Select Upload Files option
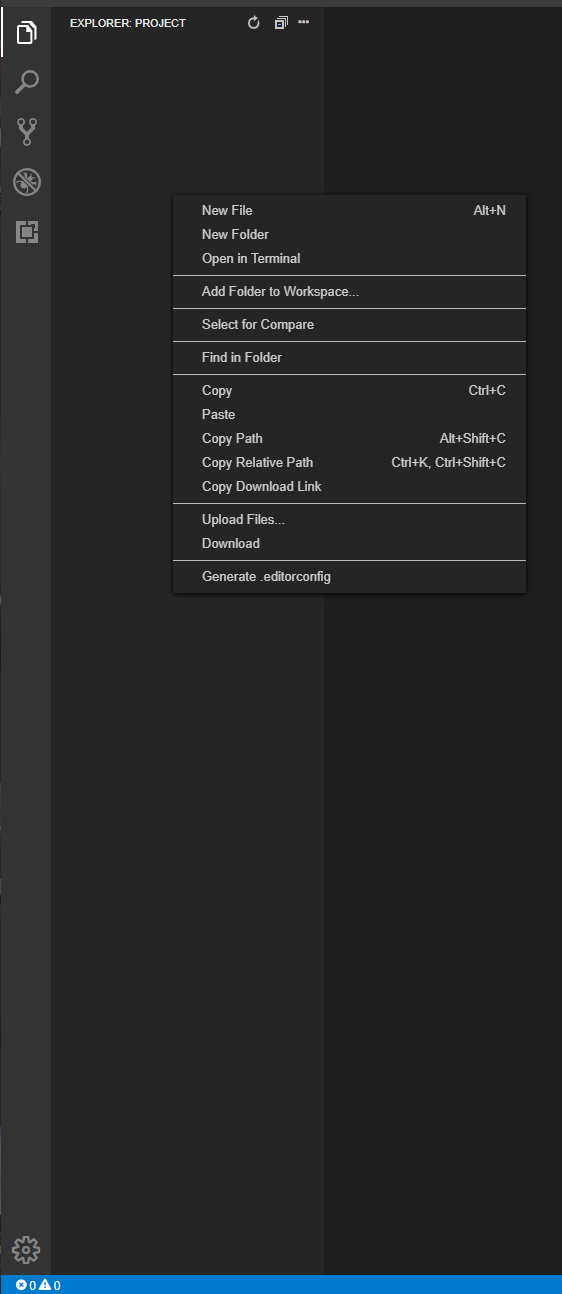This screenshot has width=562, height=1294. [349, 519]
